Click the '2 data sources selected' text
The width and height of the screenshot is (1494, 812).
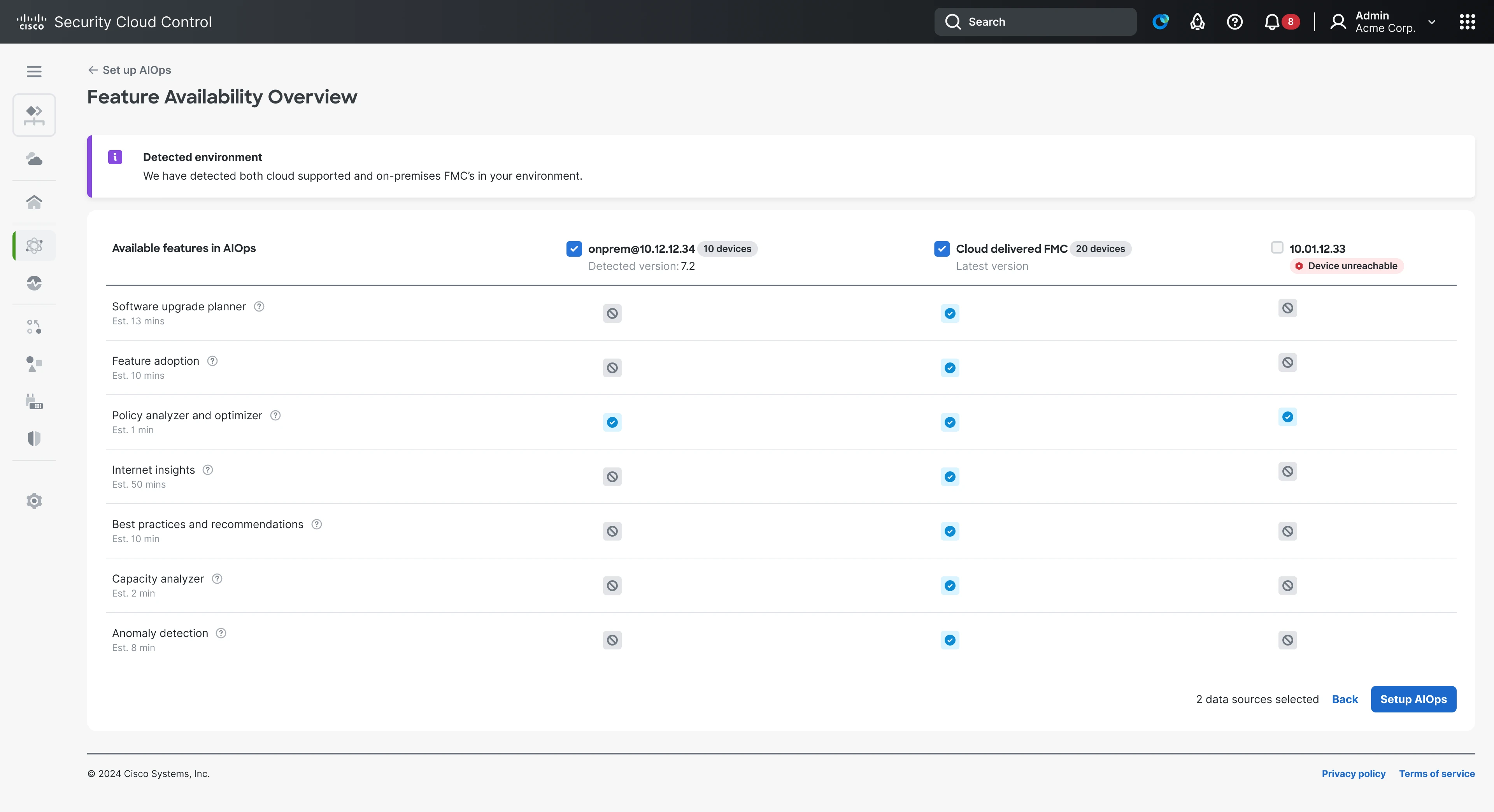point(1257,700)
